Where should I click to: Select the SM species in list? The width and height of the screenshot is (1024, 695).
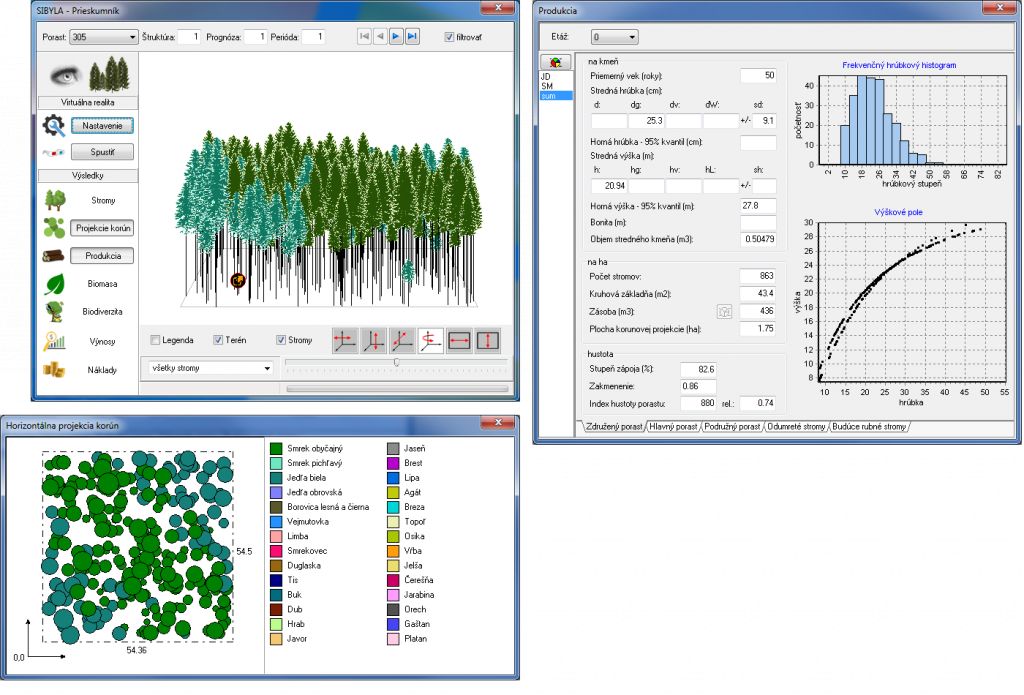548,85
